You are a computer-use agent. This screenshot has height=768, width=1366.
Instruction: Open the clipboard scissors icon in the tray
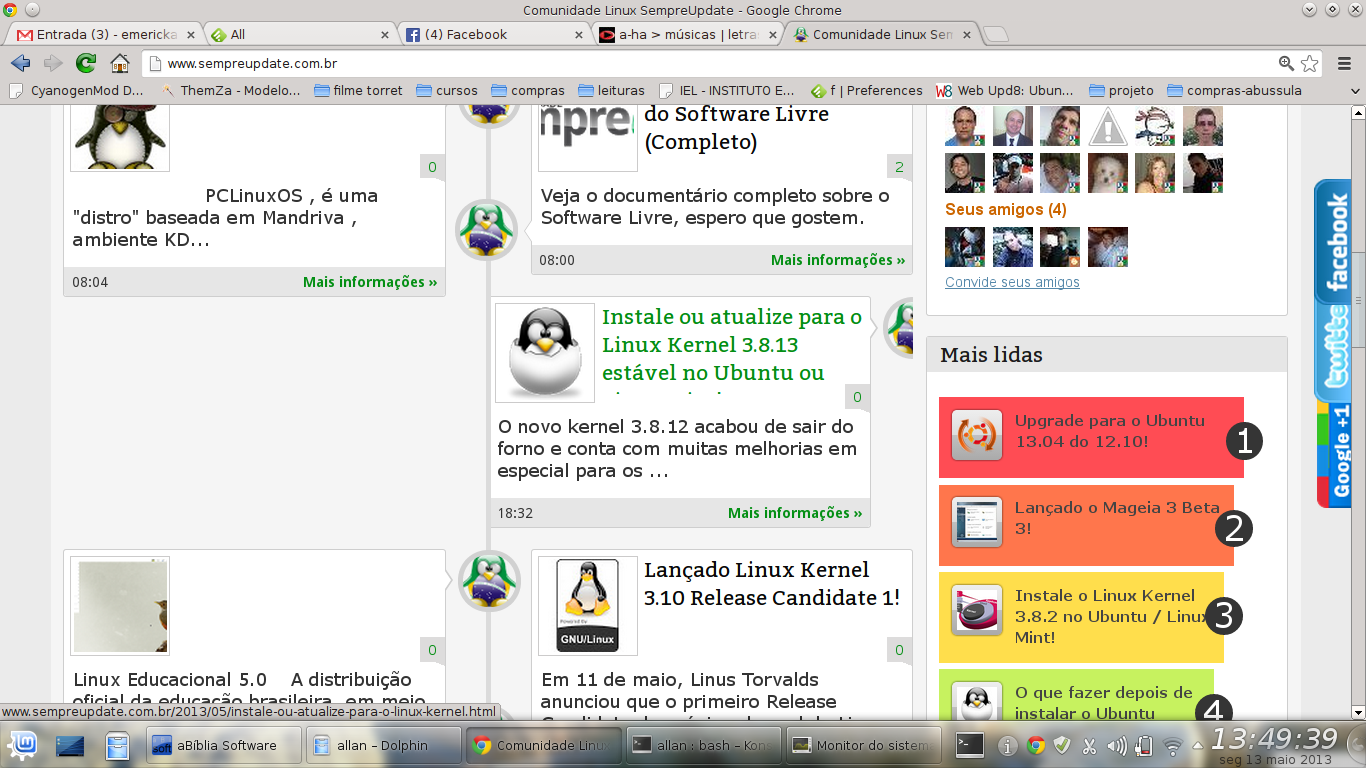(x=1090, y=746)
